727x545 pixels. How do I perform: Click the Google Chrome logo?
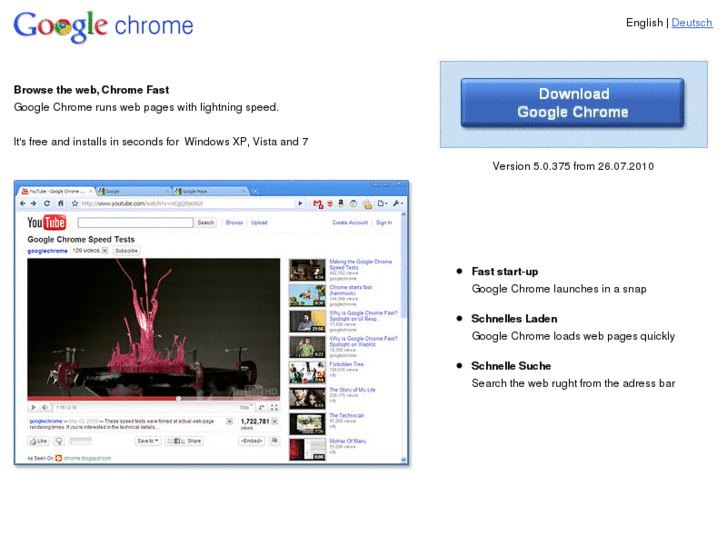tap(103, 27)
